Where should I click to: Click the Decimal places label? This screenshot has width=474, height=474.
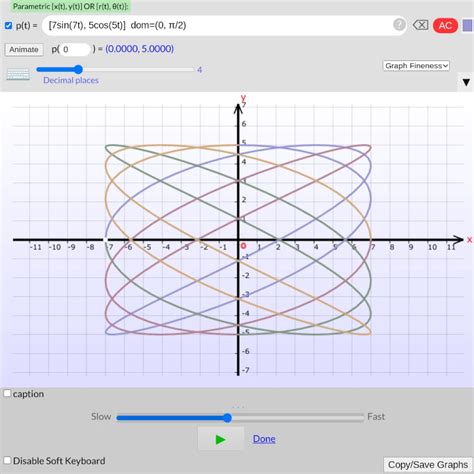tap(71, 80)
